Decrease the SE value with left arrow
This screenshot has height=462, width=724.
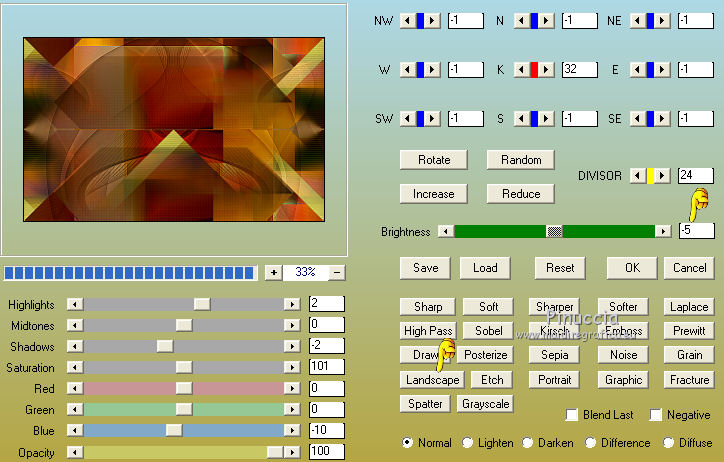tap(638, 119)
